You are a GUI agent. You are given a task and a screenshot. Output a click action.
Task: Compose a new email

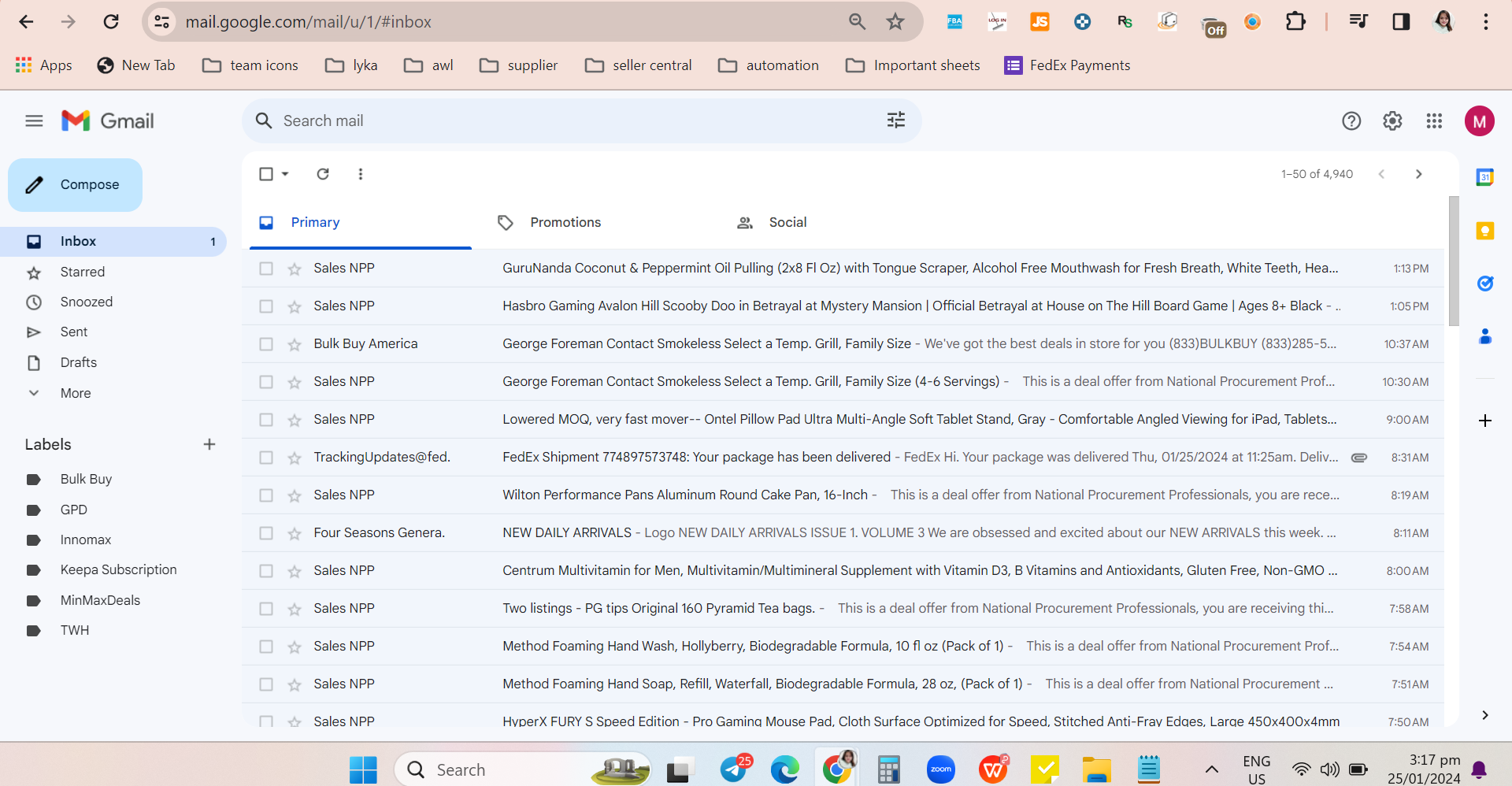pos(76,185)
